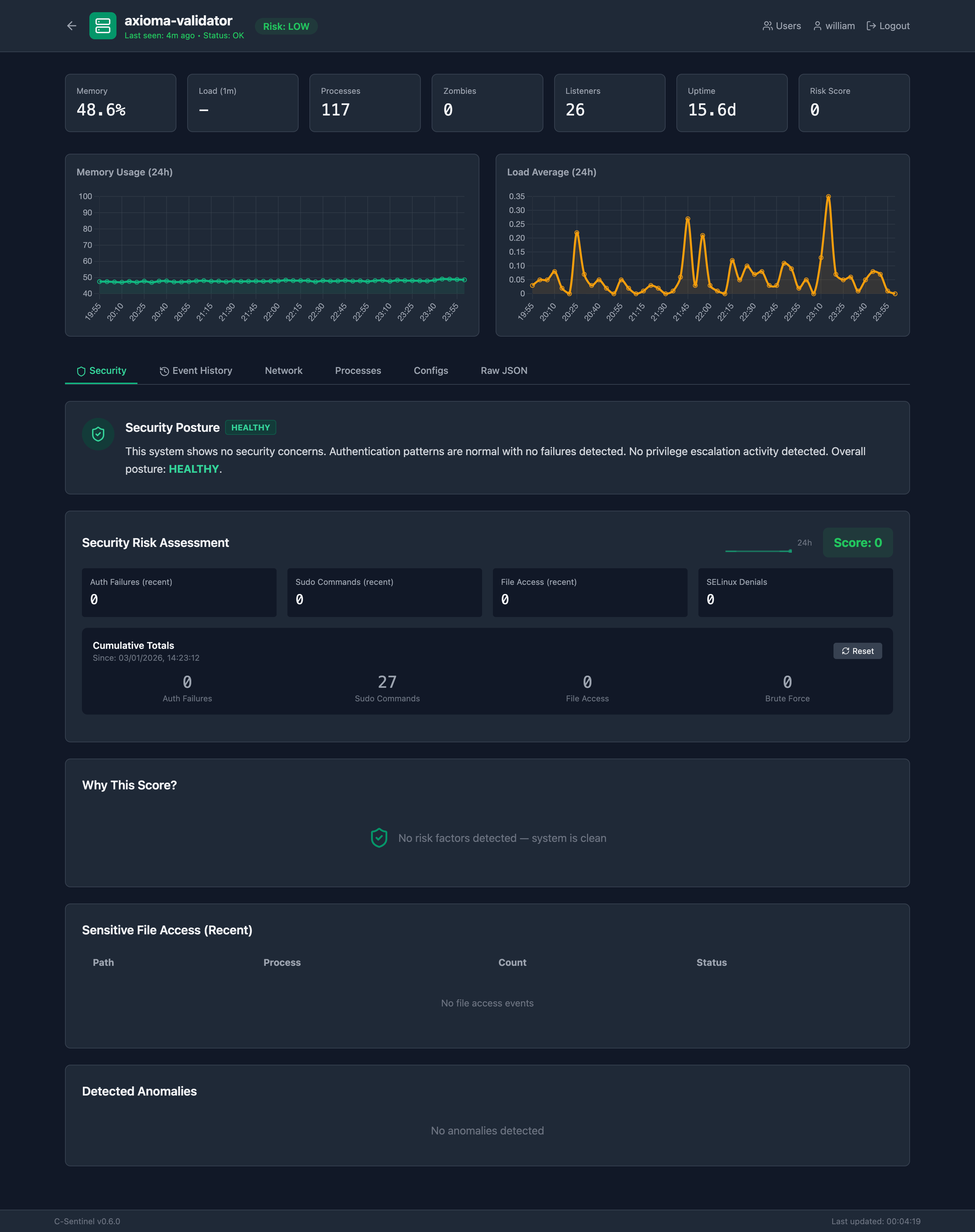Click the Event History clock icon

[164, 371]
